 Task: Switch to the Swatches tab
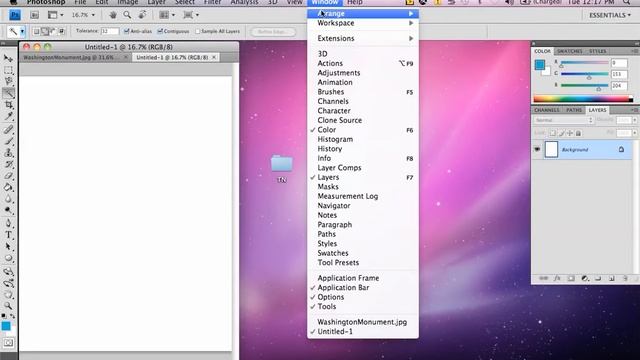(x=569, y=51)
